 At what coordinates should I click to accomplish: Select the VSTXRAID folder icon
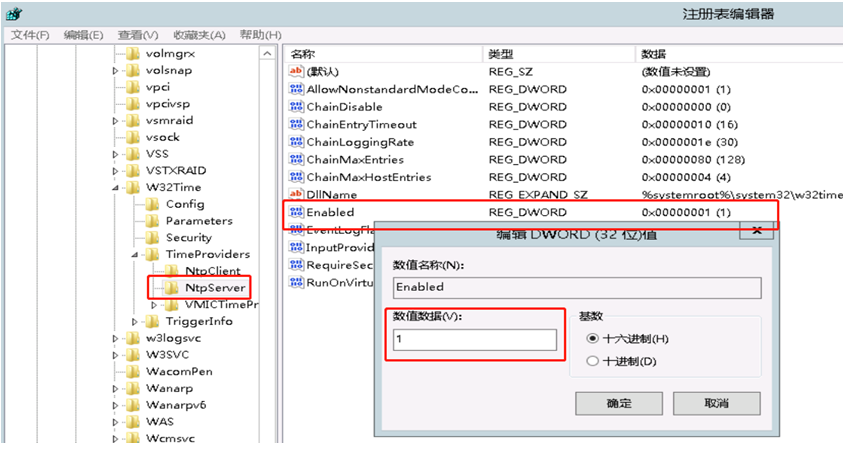pyautogui.click(x=133, y=170)
